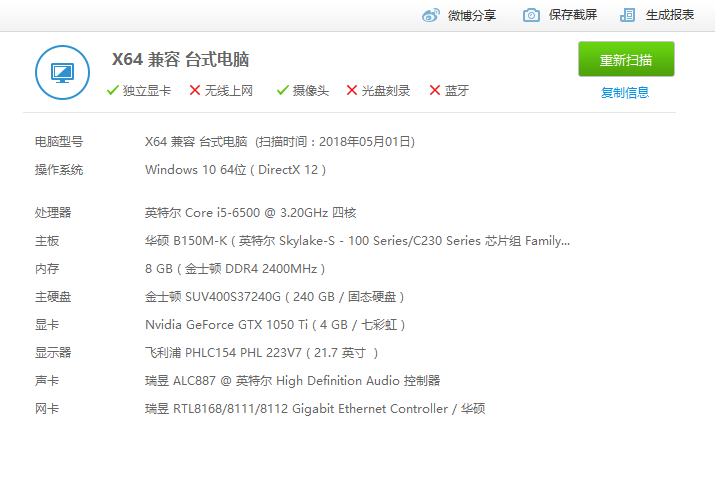Click the 处理器 row label
This screenshot has width=715, height=500.
tap(53, 212)
